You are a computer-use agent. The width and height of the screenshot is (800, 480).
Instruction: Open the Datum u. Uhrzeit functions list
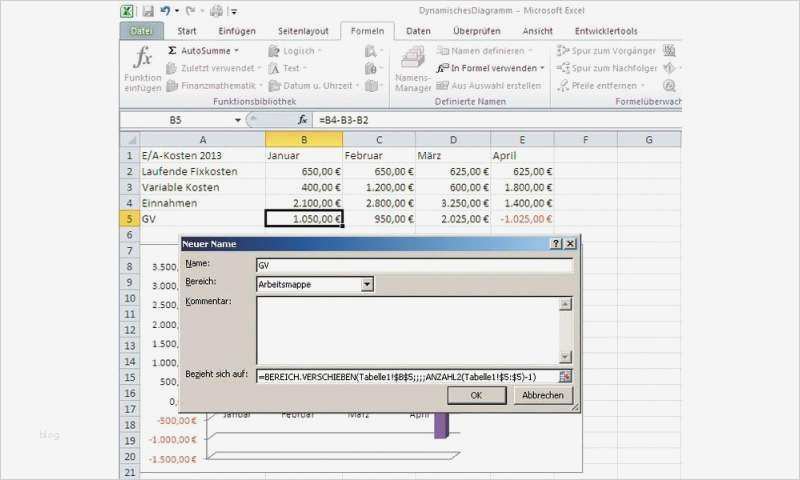coord(313,86)
